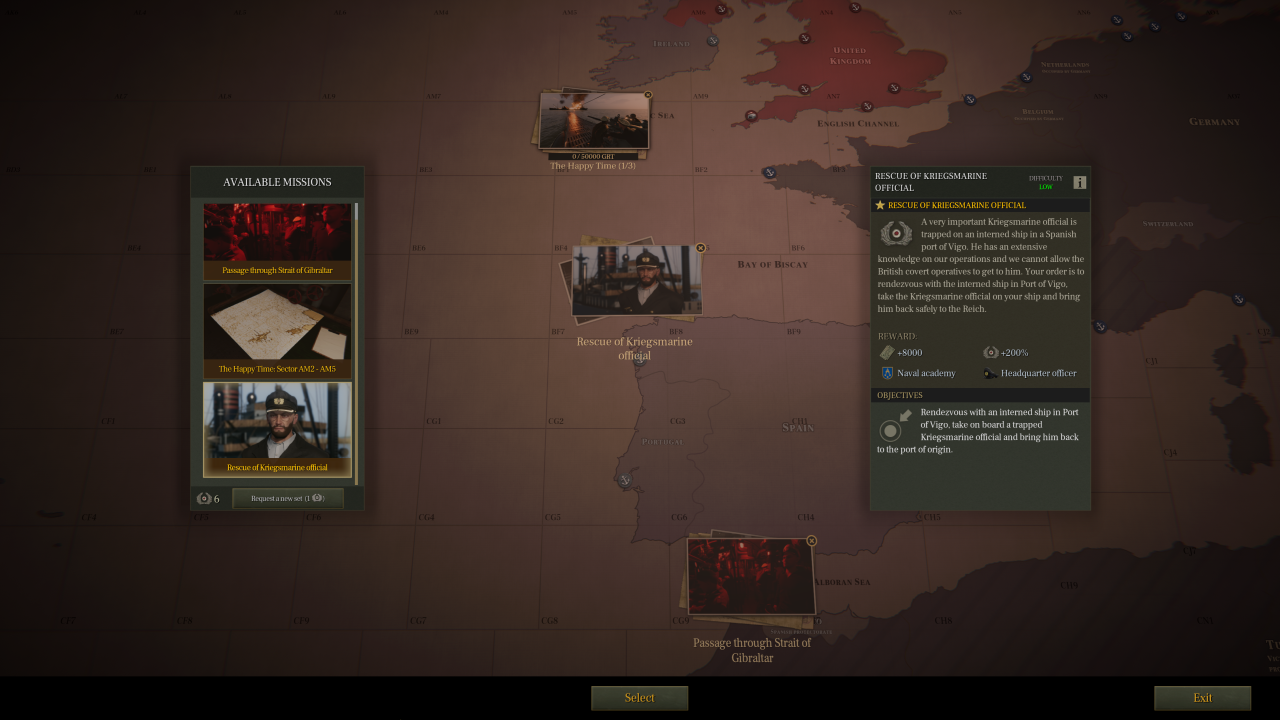Request a new set of missions
Viewport: 1280px width, 720px height.
(288, 498)
